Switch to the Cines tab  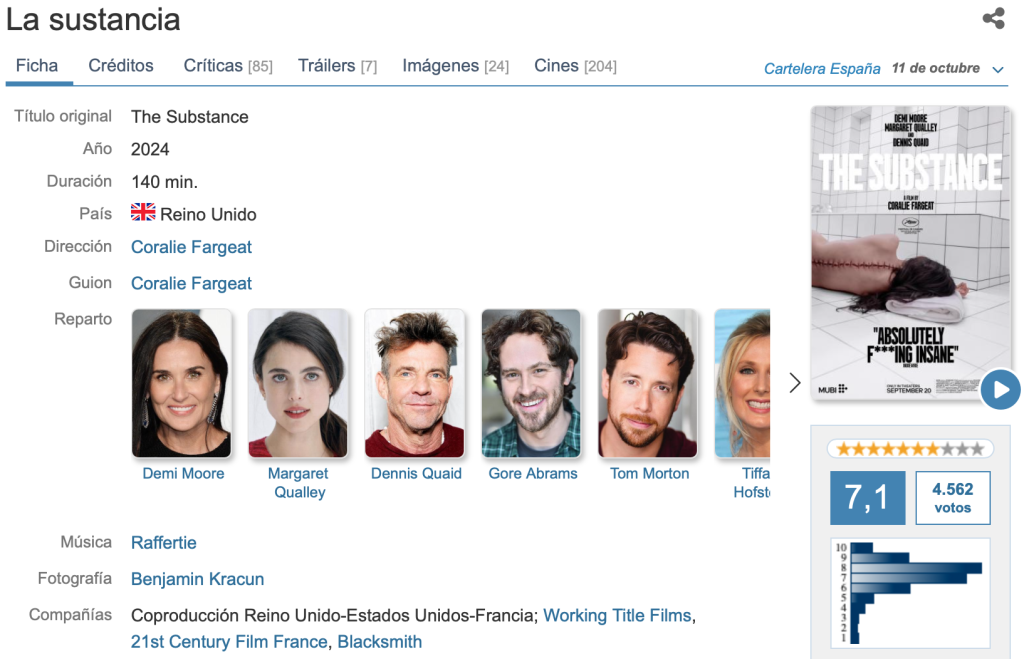tap(575, 66)
